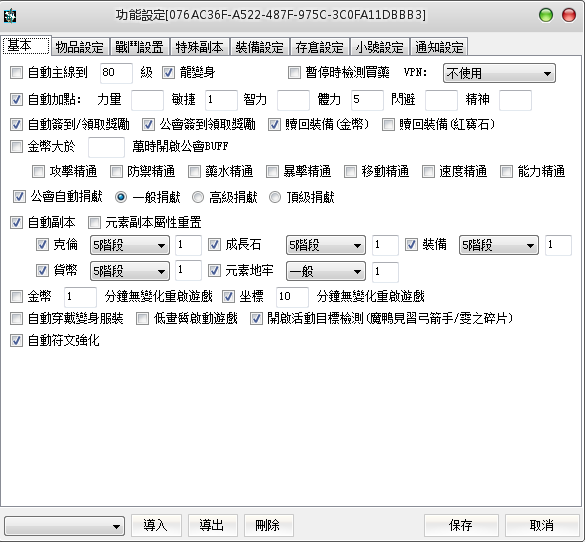Click the red round close button
The width and height of the screenshot is (585, 542).
569,15
